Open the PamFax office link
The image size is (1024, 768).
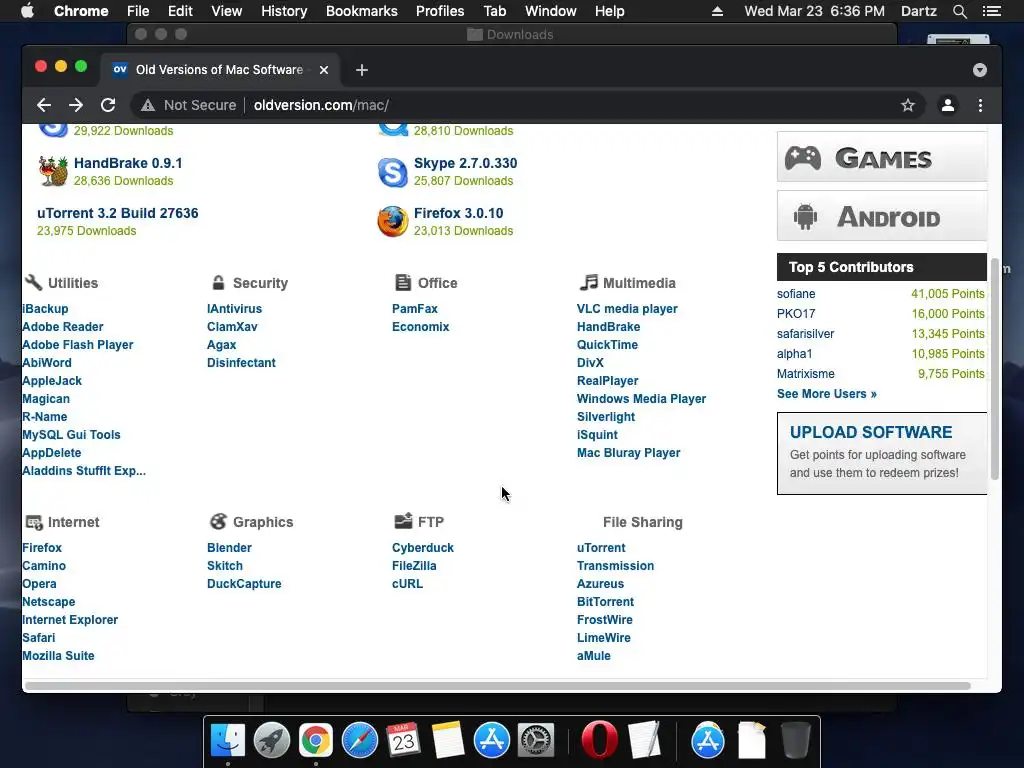click(x=415, y=309)
